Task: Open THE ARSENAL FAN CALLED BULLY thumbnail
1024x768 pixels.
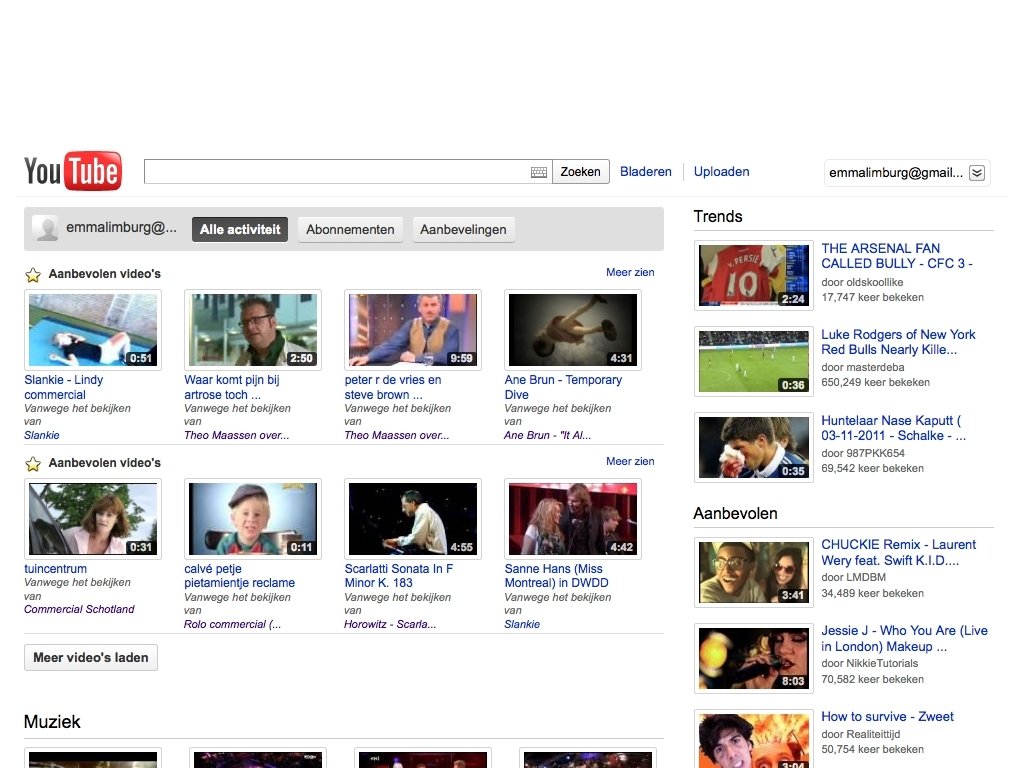Action: 754,275
